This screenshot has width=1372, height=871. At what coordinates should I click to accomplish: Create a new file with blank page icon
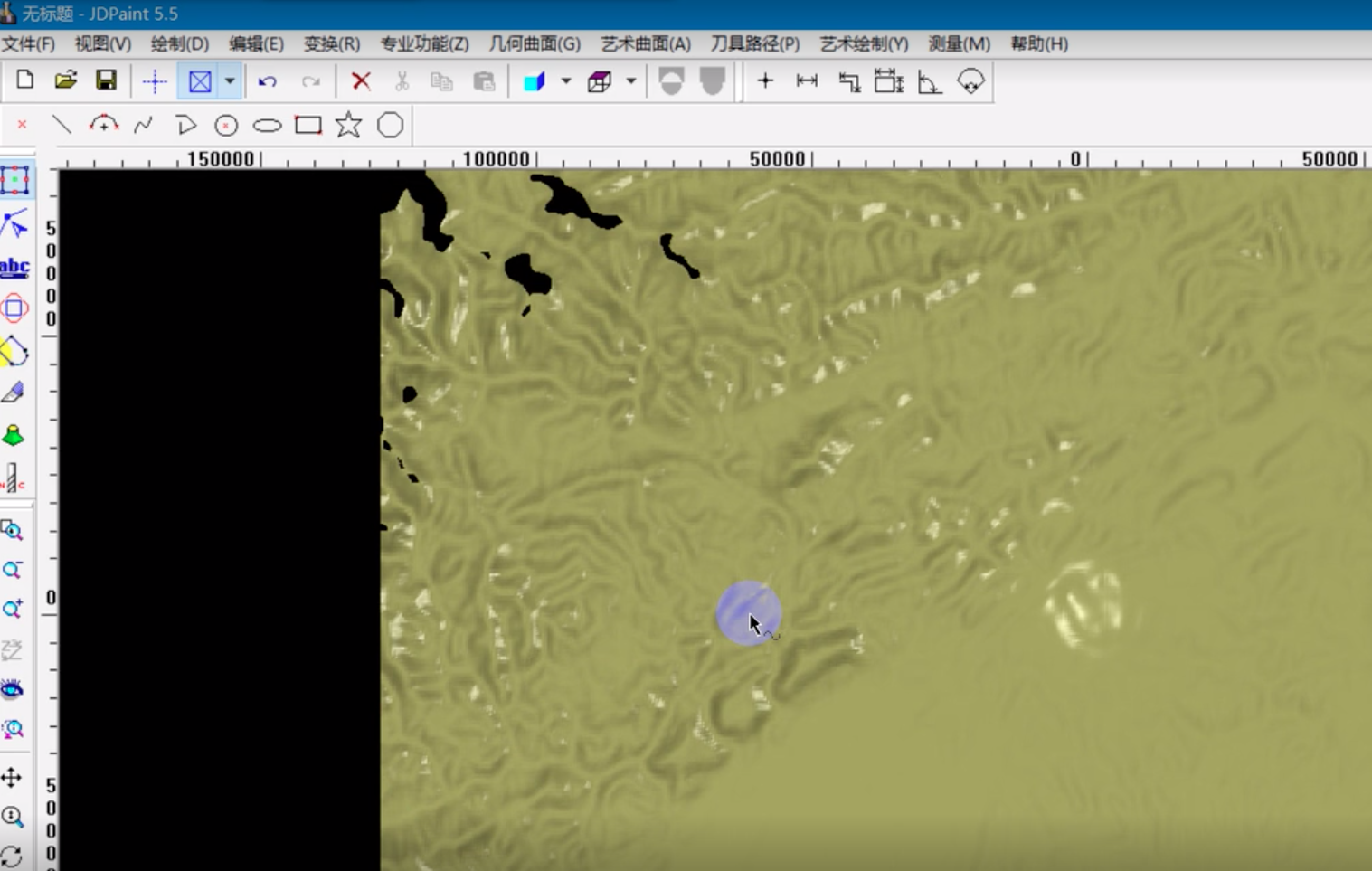coord(24,80)
